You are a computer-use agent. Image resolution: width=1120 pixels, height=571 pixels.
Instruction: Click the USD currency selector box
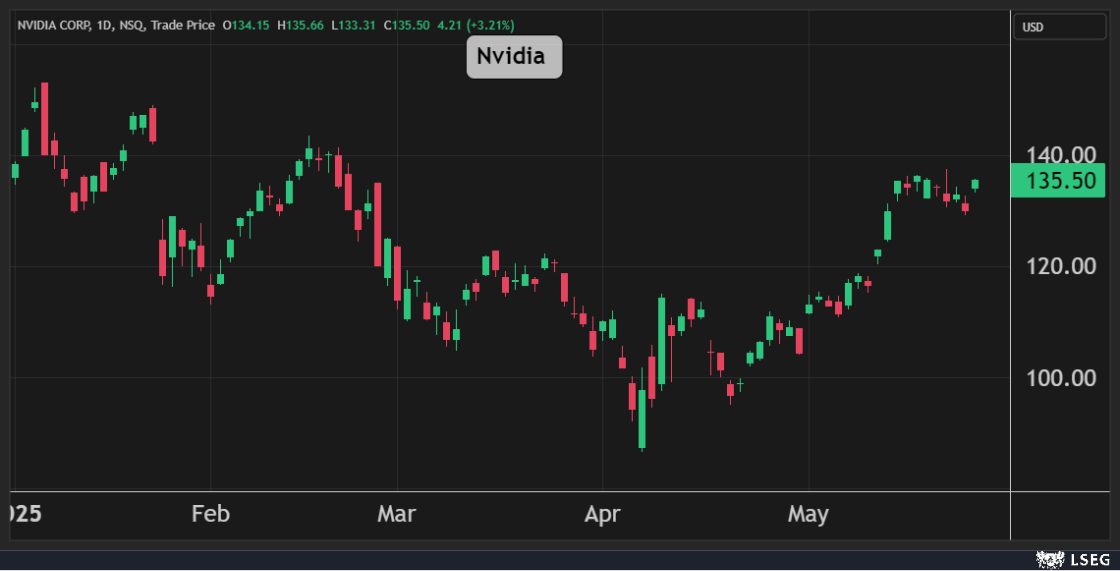[x=1059, y=27]
